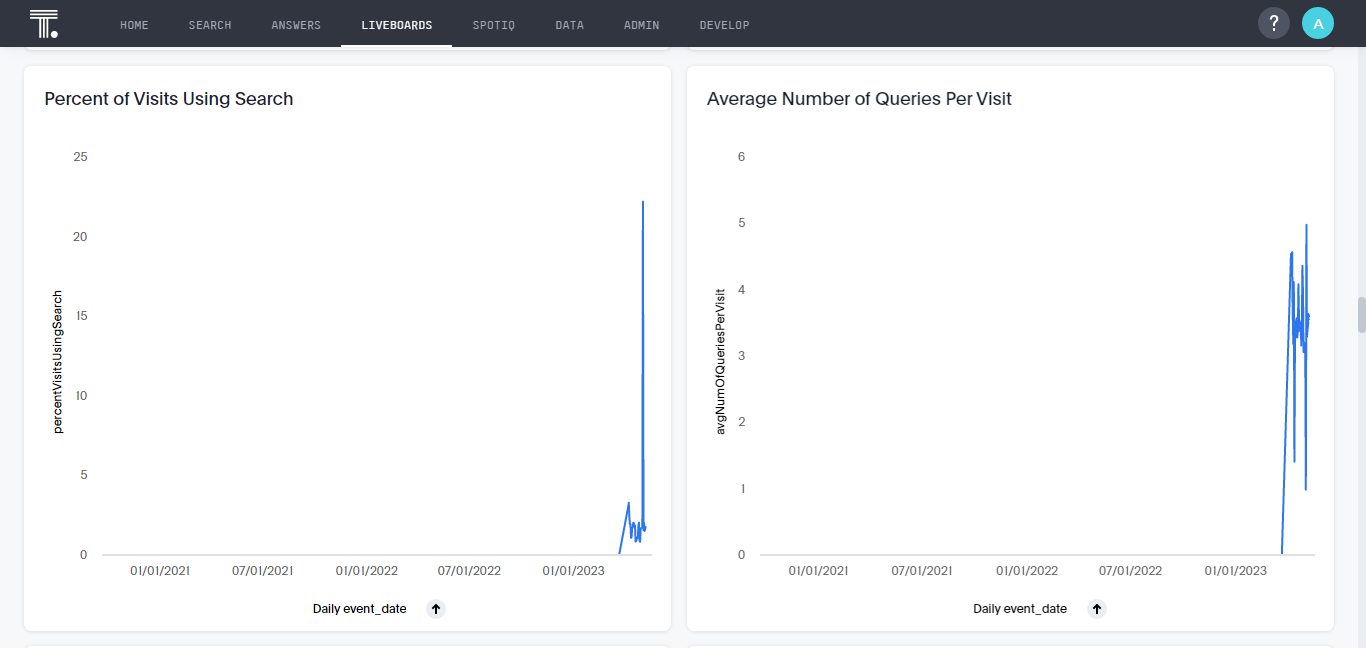1366x648 pixels.
Task: Navigate to the Data tab
Action: pyautogui.click(x=569, y=25)
